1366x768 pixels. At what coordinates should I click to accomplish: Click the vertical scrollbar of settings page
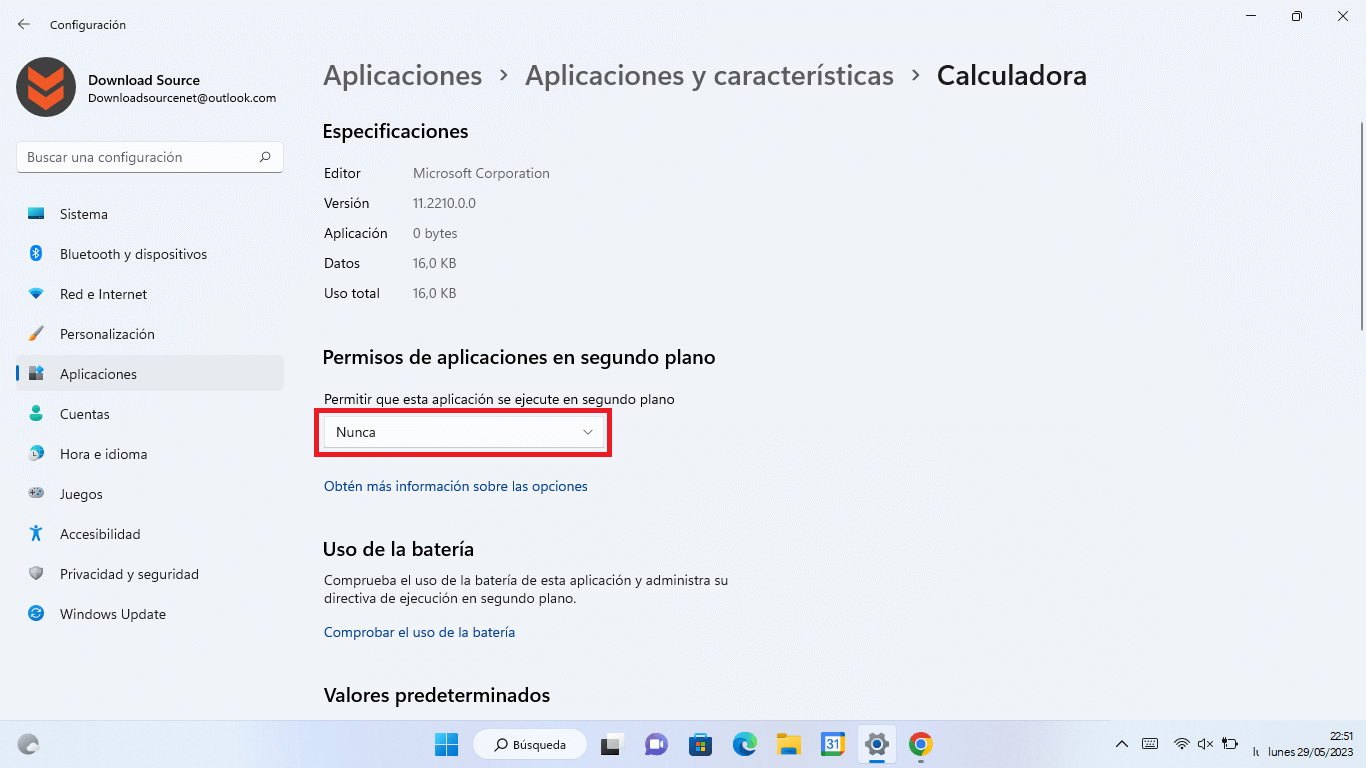click(1361, 226)
